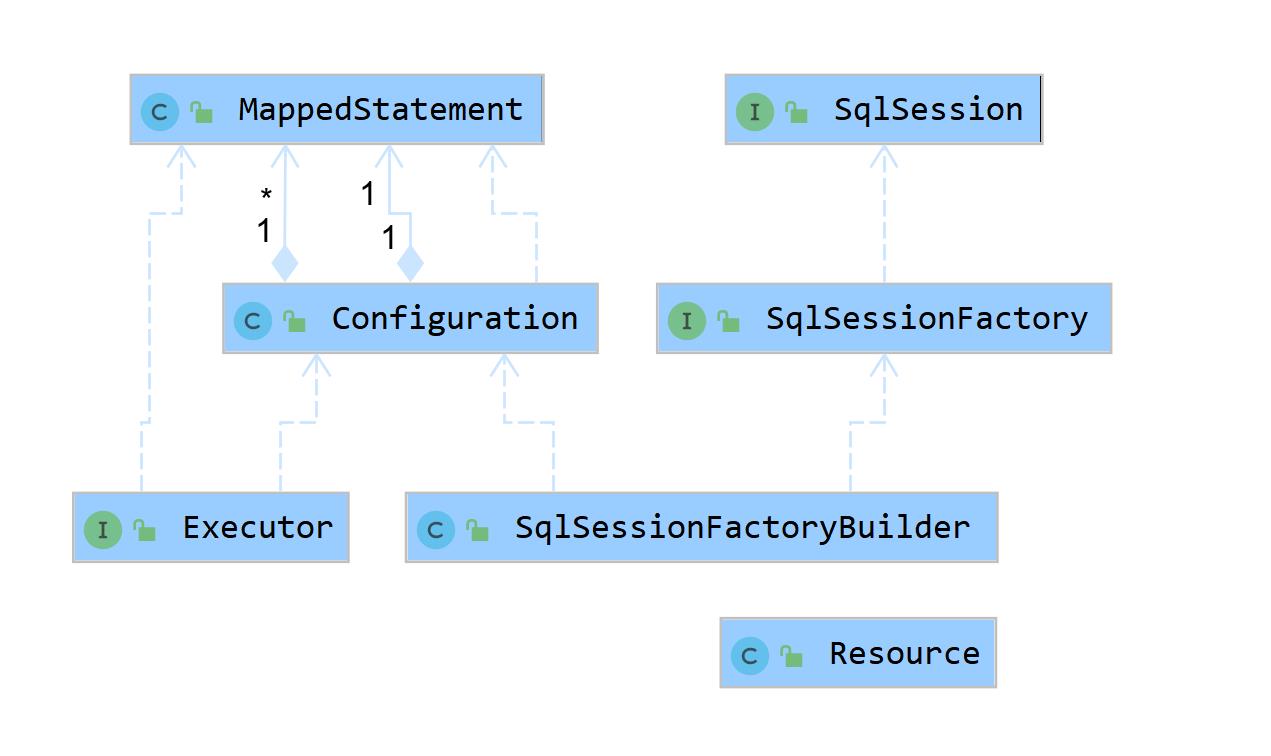Click the green lock icon beside SqlSession
Viewport: 1271px width, 756px height.
click(x=797, y=112)
